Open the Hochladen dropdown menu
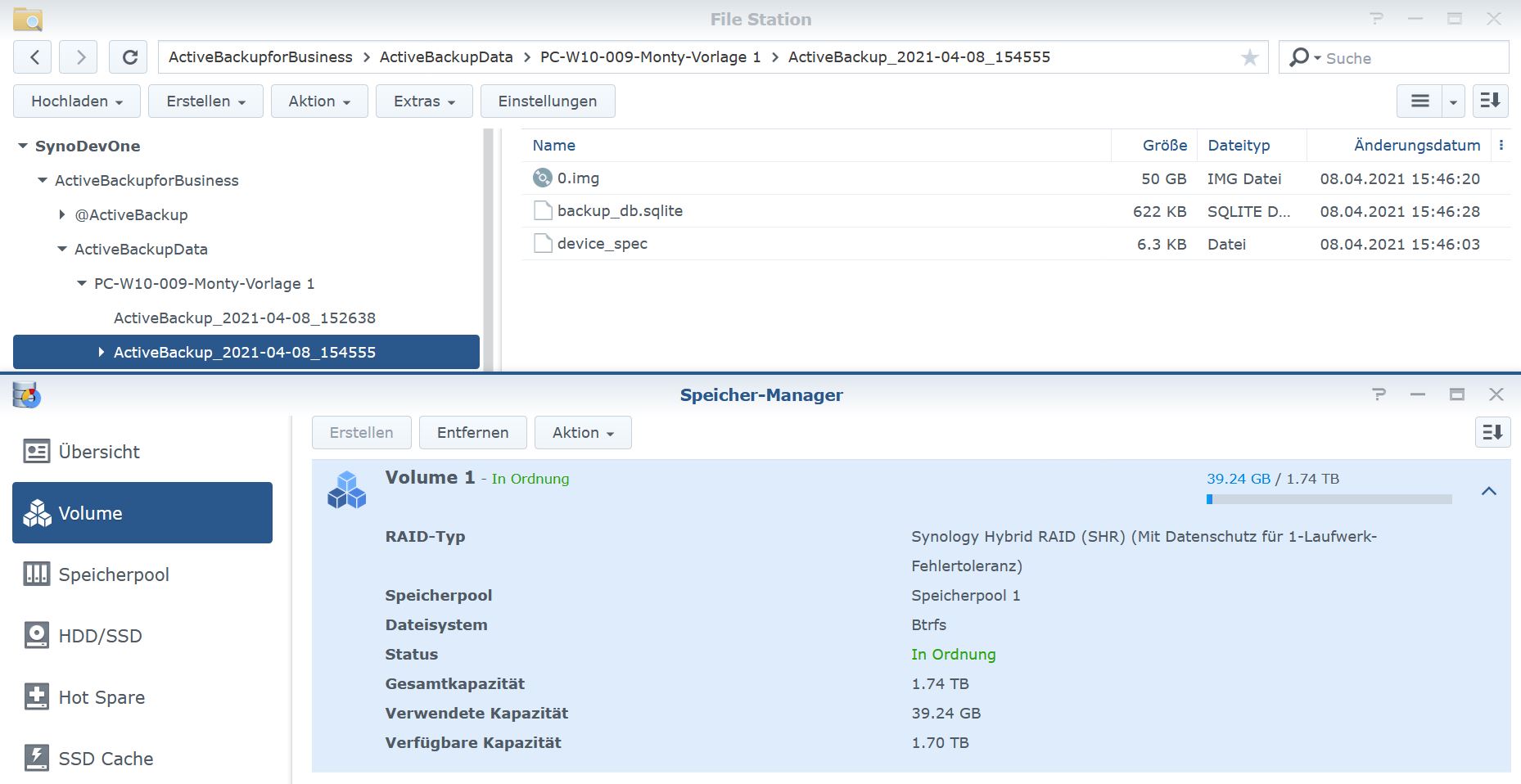 [76, 101]
